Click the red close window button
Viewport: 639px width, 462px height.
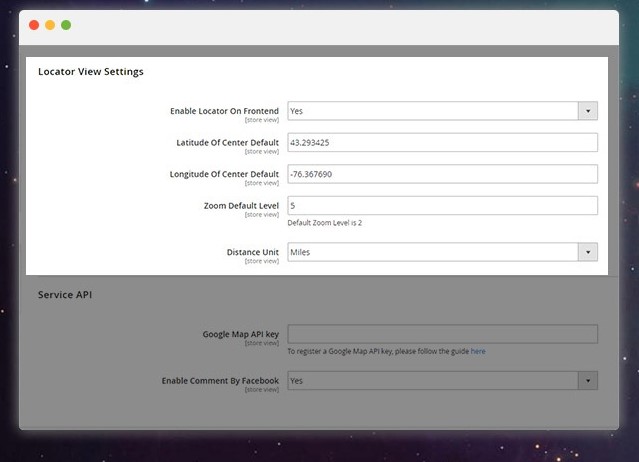pos(34,24)
